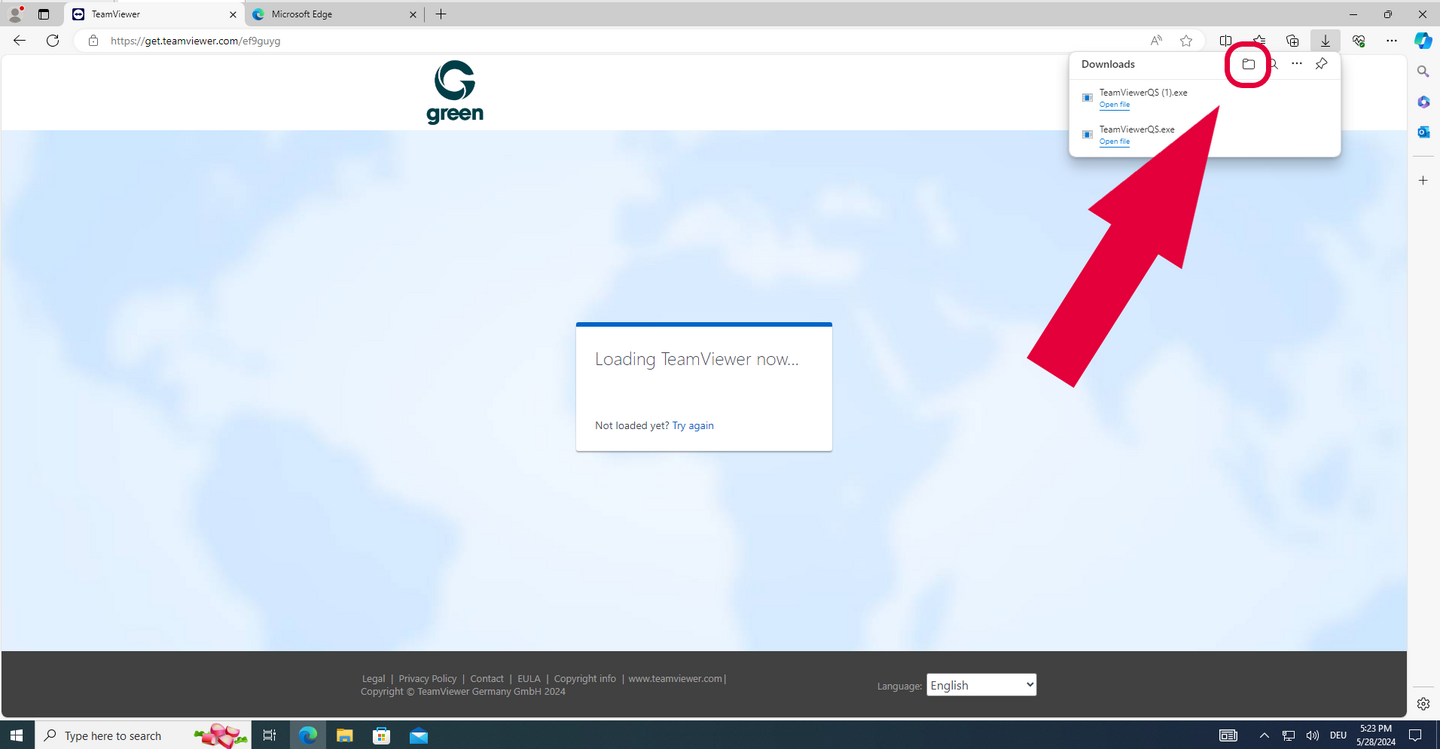
Task: Open Outlook sidebar icon
Action: (x=1423, y=132)
